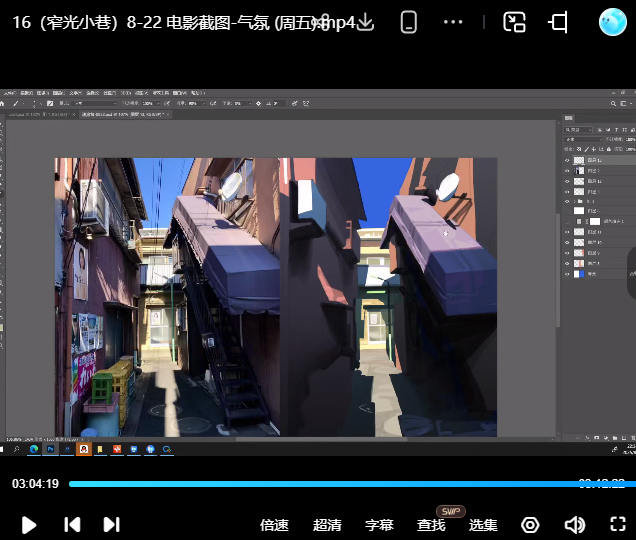Open the 倍速 playback speed menu

tap(274, 525)
